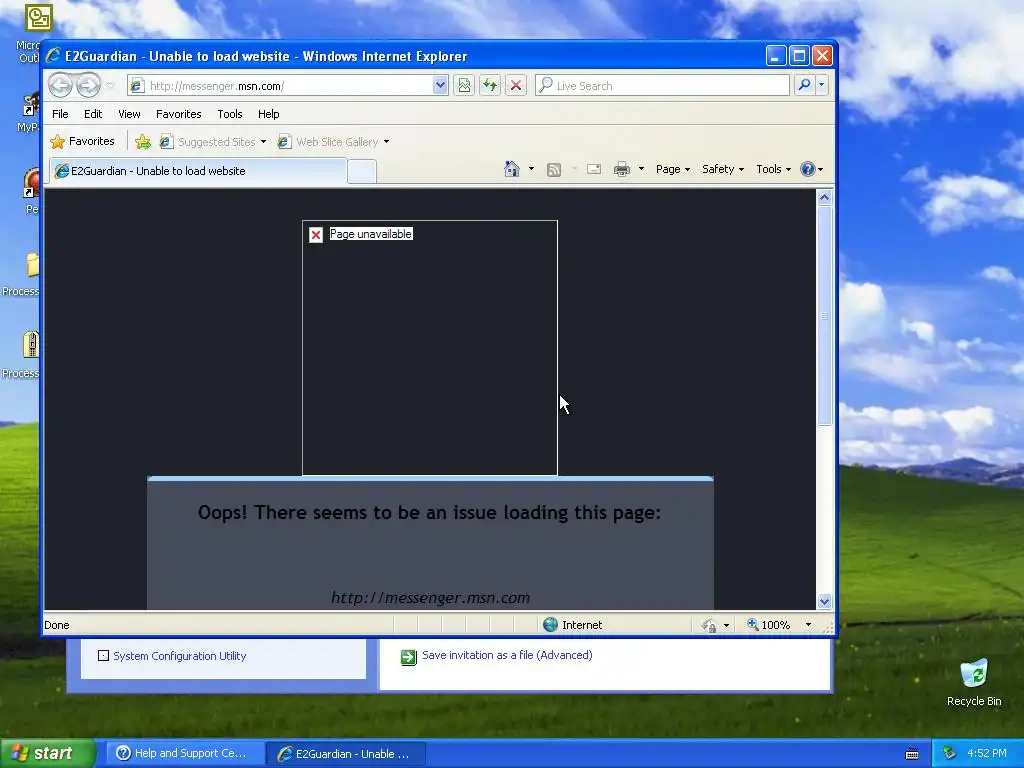Open the Tools menu in menu bar
1024x768 pixels.
click(x=230, y=114)
